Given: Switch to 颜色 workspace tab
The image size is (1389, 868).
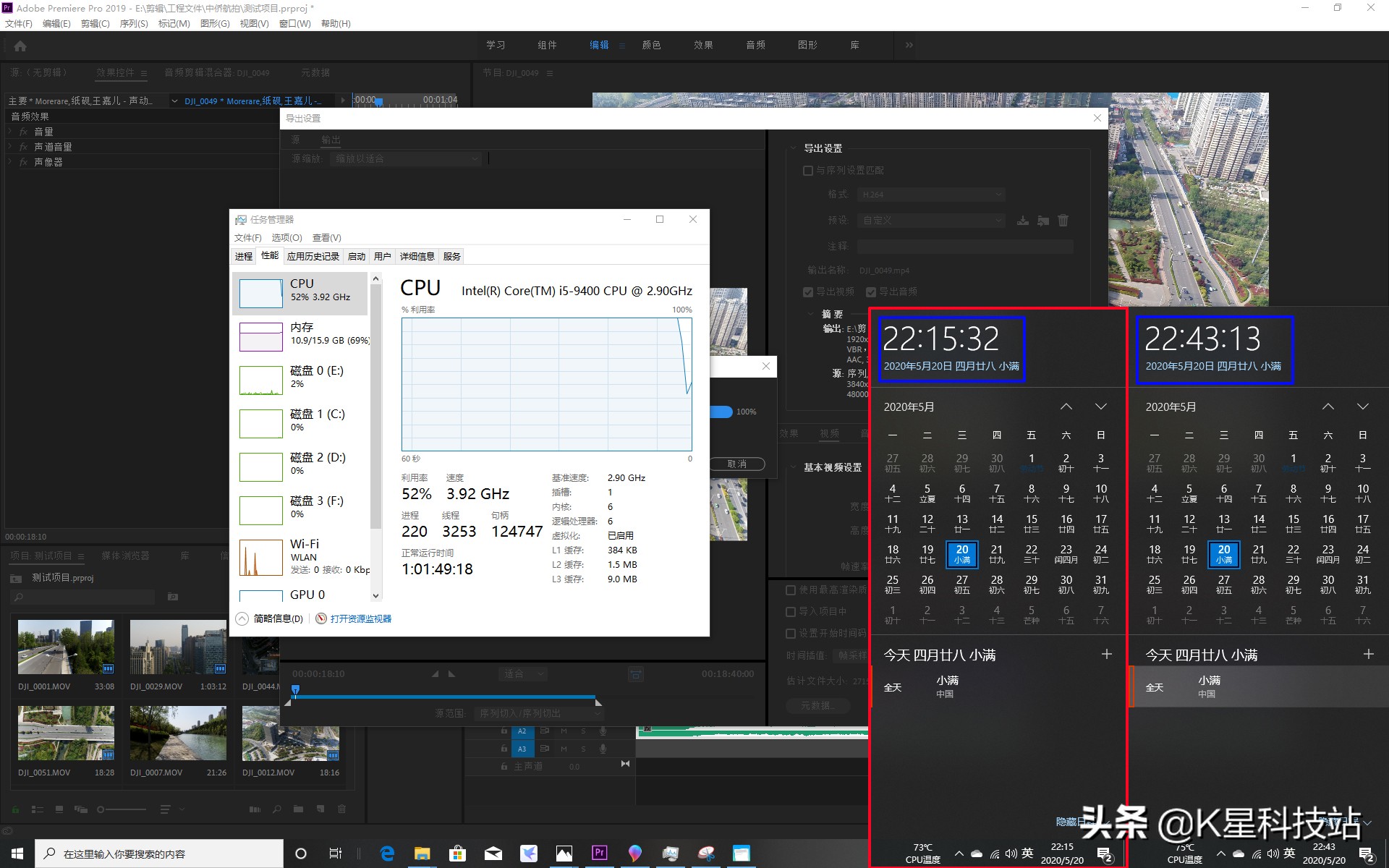Looking at the screenshot, I should pos(651,45).
